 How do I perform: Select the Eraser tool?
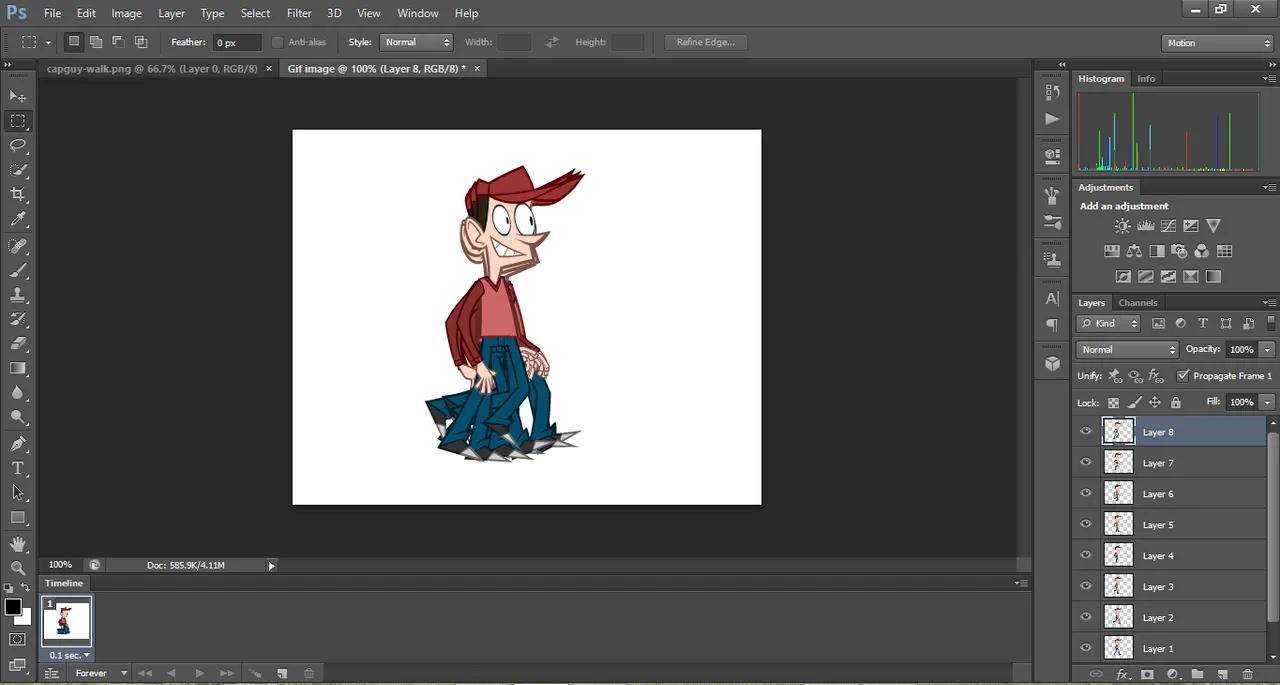pos(18,343)
